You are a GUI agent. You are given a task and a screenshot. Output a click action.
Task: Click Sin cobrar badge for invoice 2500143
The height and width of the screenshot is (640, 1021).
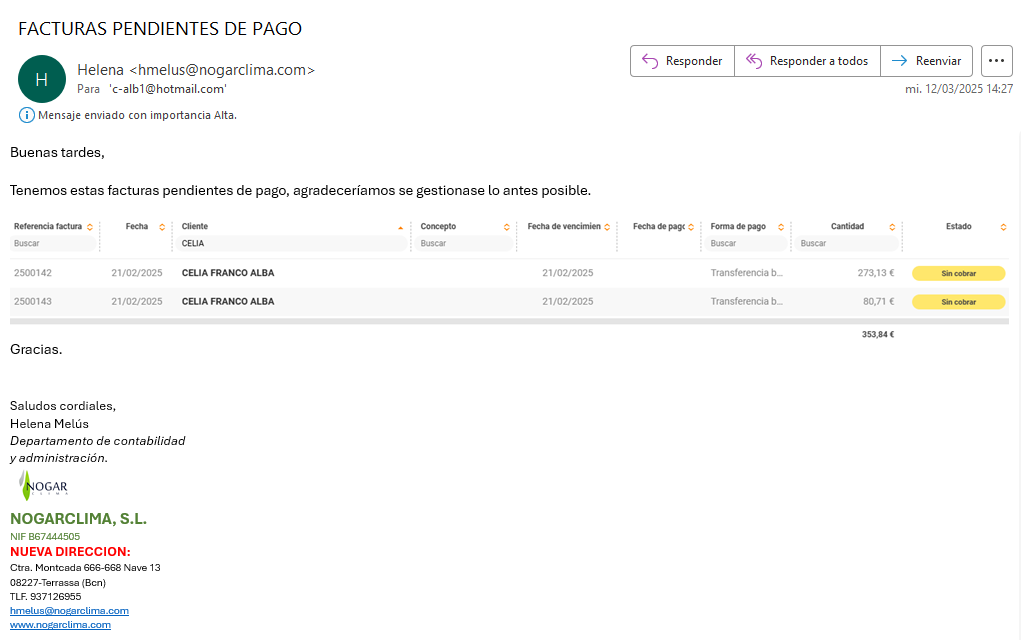958,302
